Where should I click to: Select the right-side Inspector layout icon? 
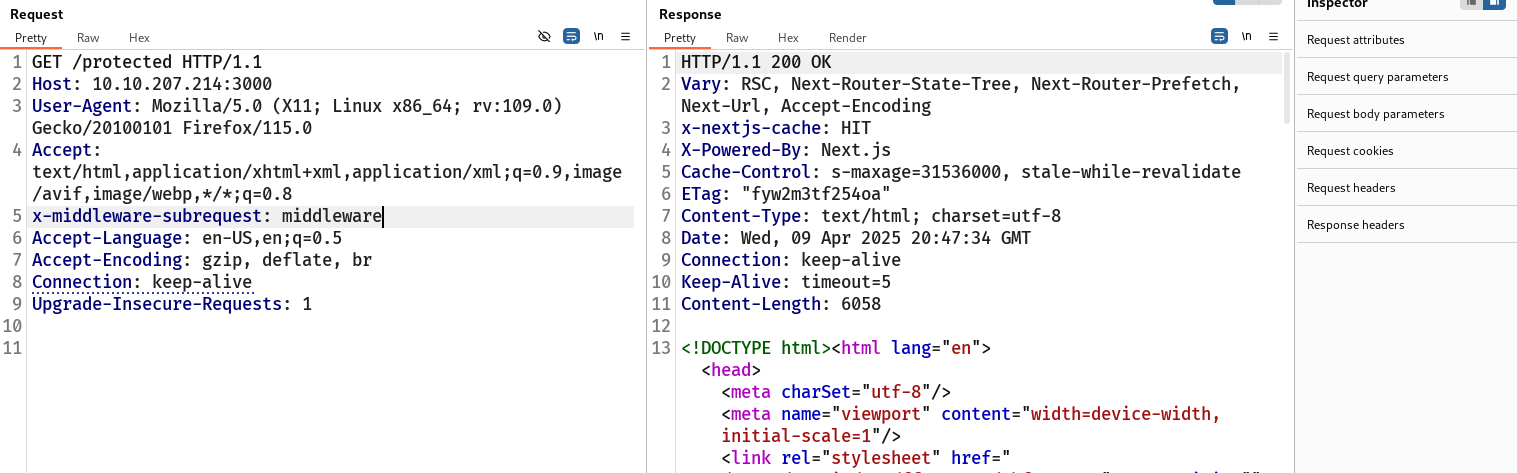click(x=1493, y=4)
